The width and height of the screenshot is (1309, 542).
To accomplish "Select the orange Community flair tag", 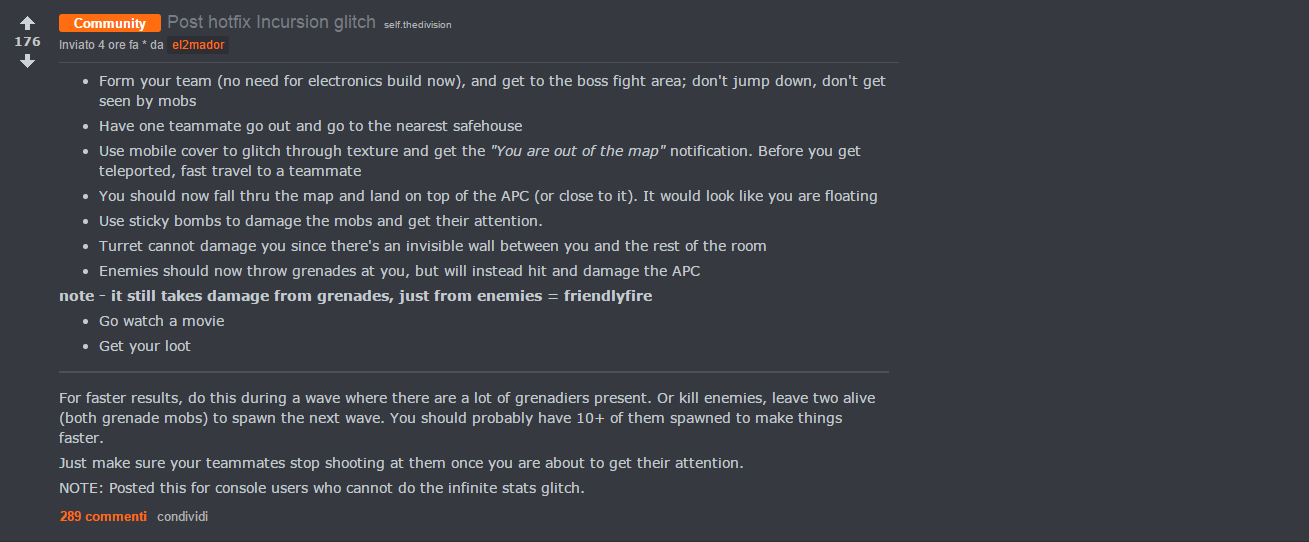I will coord(109,23).
